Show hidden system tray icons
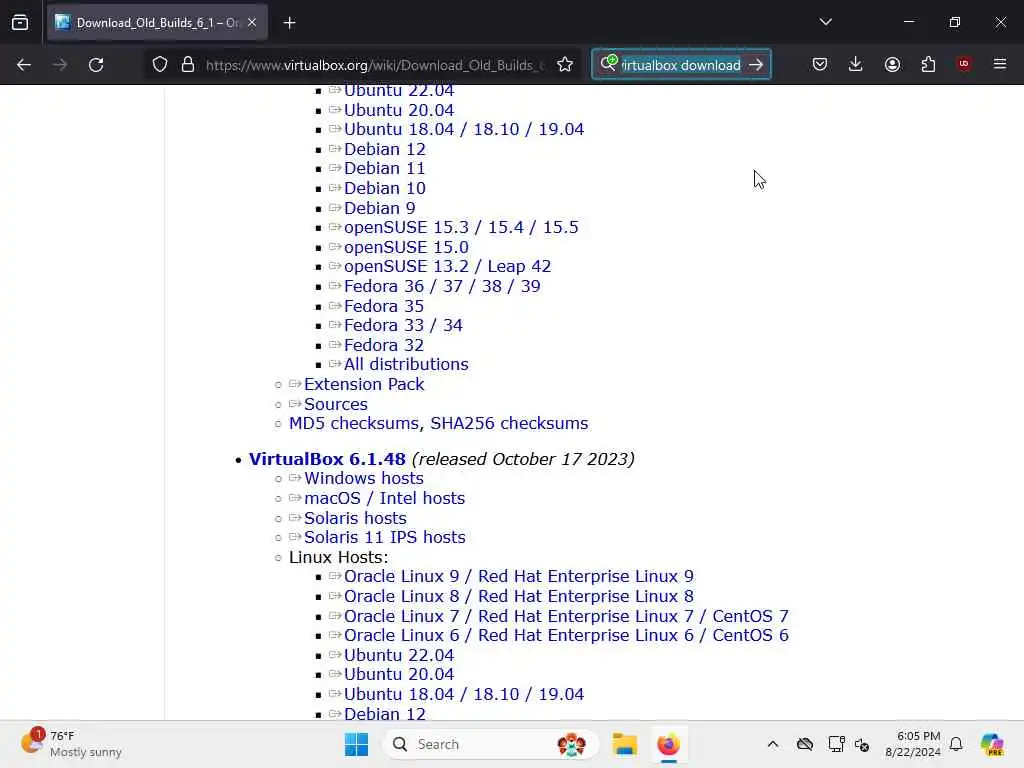The width and height of the screenshot is (1024, 768). pos(773,744)
